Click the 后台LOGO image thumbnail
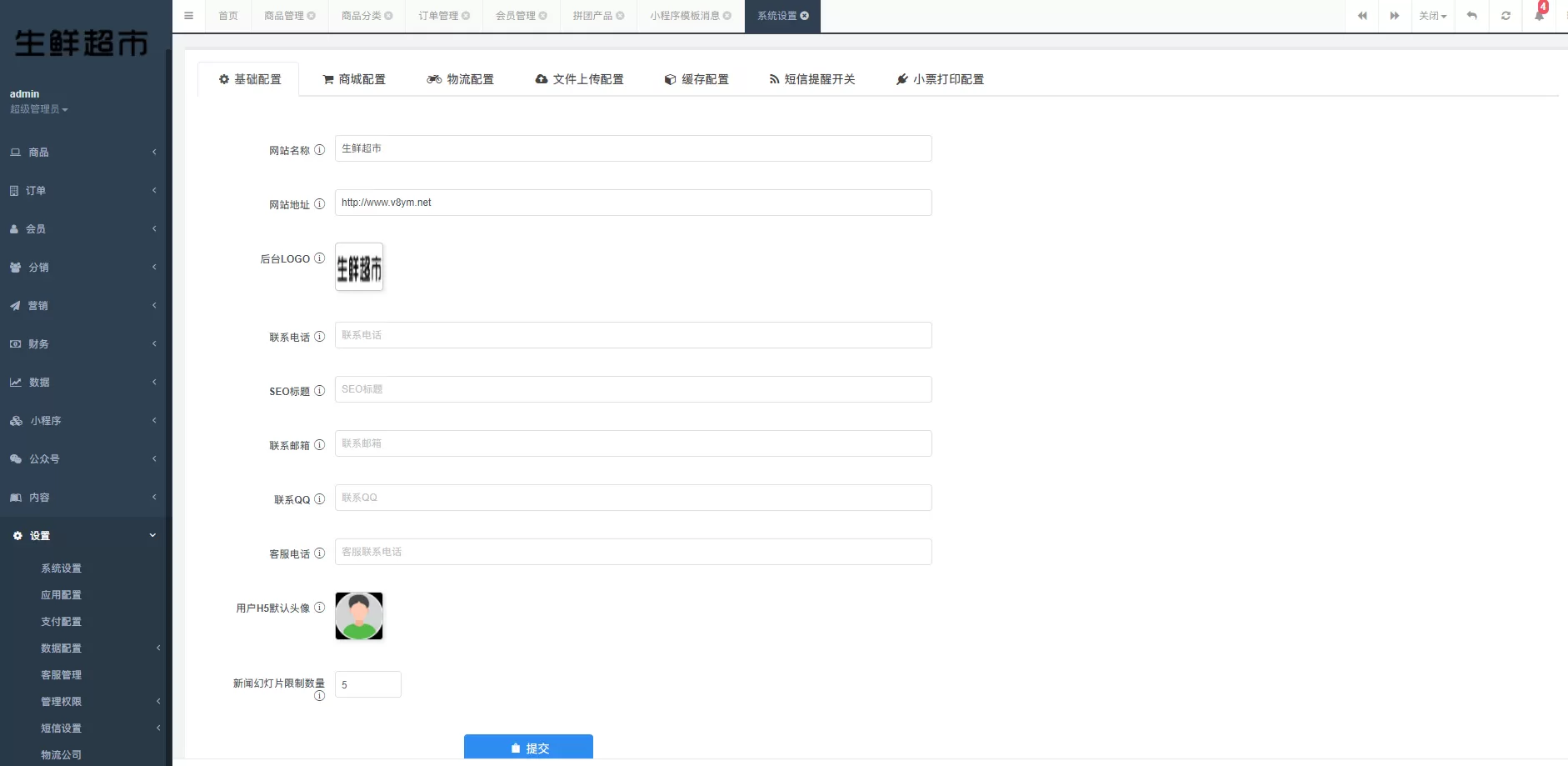This screenshot has height=766, width=1568. 359,267
